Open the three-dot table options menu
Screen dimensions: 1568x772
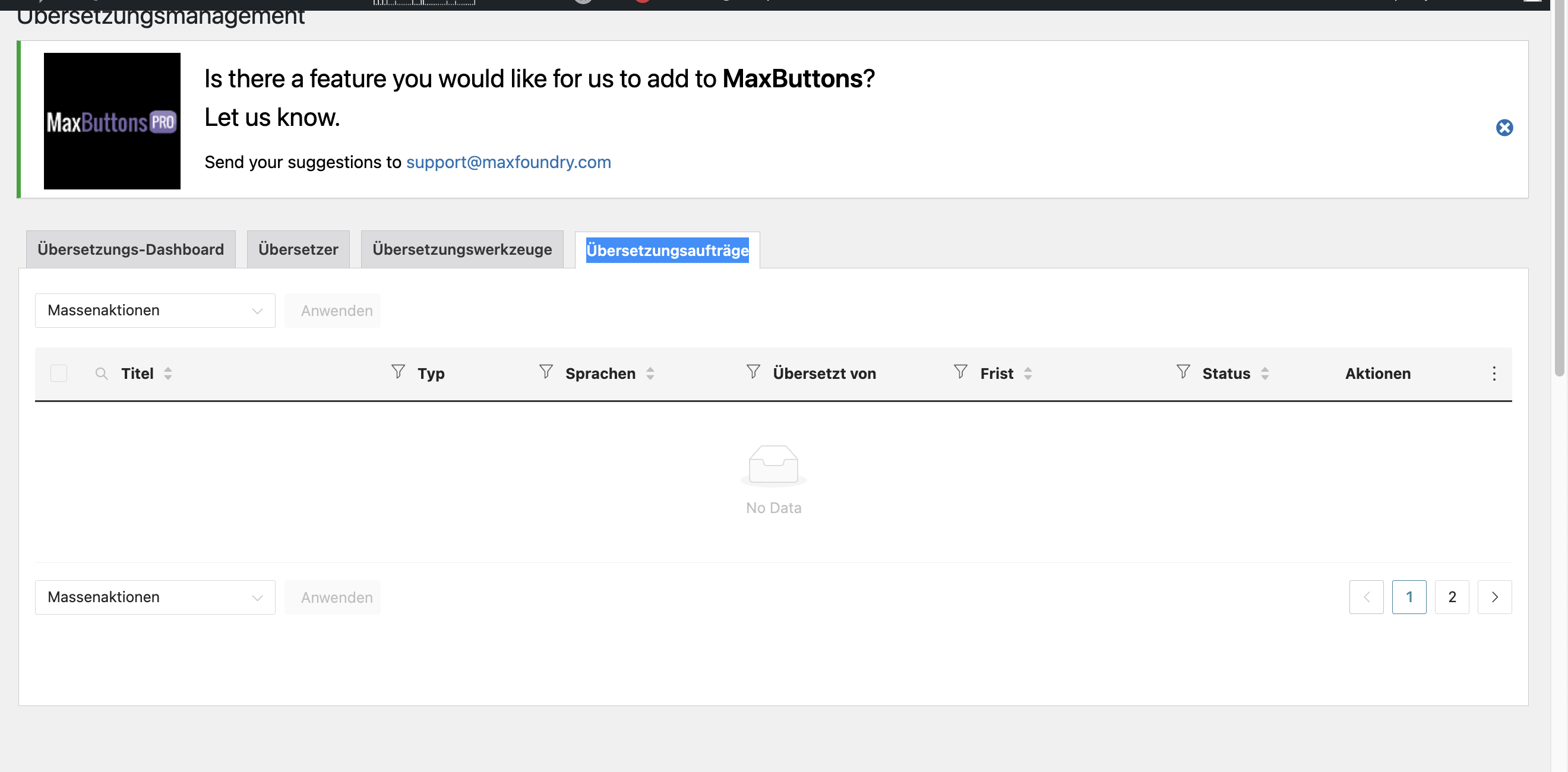click(1494, 373)
